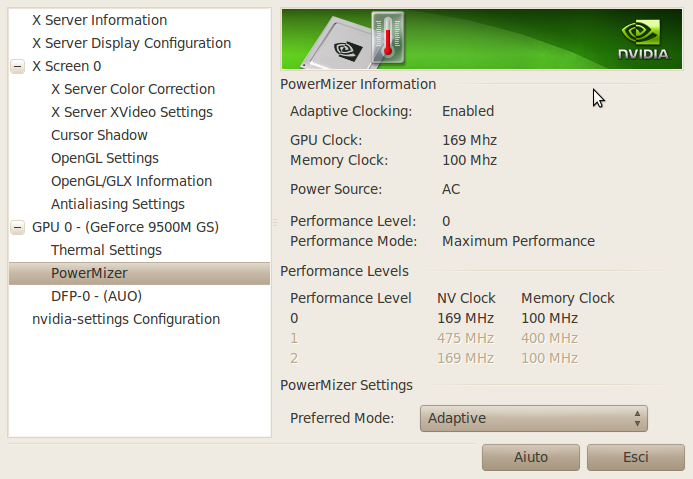
Task: Open OpenGL Settings page
Action: (105, 158)
